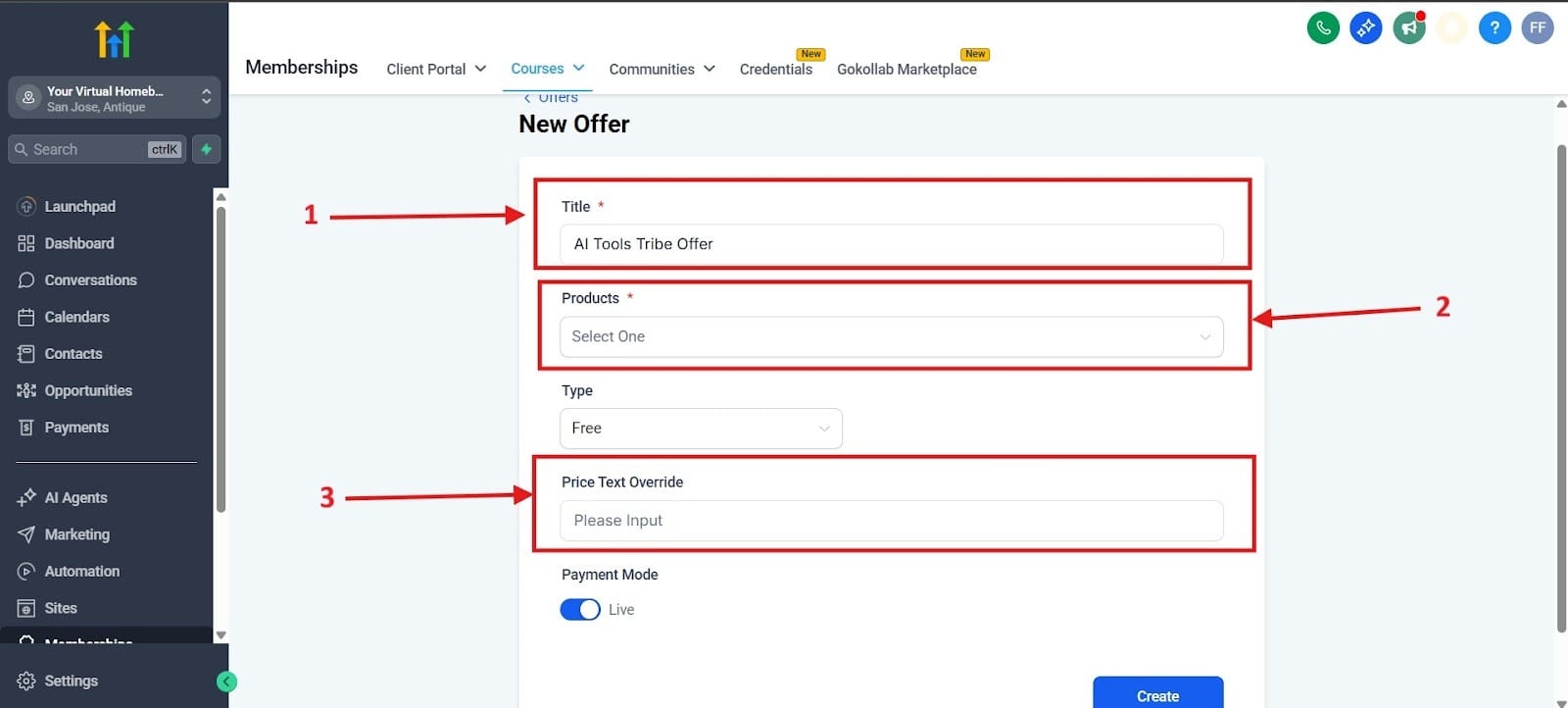Open the megaphone announcements icon
1568x708 pixels.
pyautogui.click(x=1409, y=27)
